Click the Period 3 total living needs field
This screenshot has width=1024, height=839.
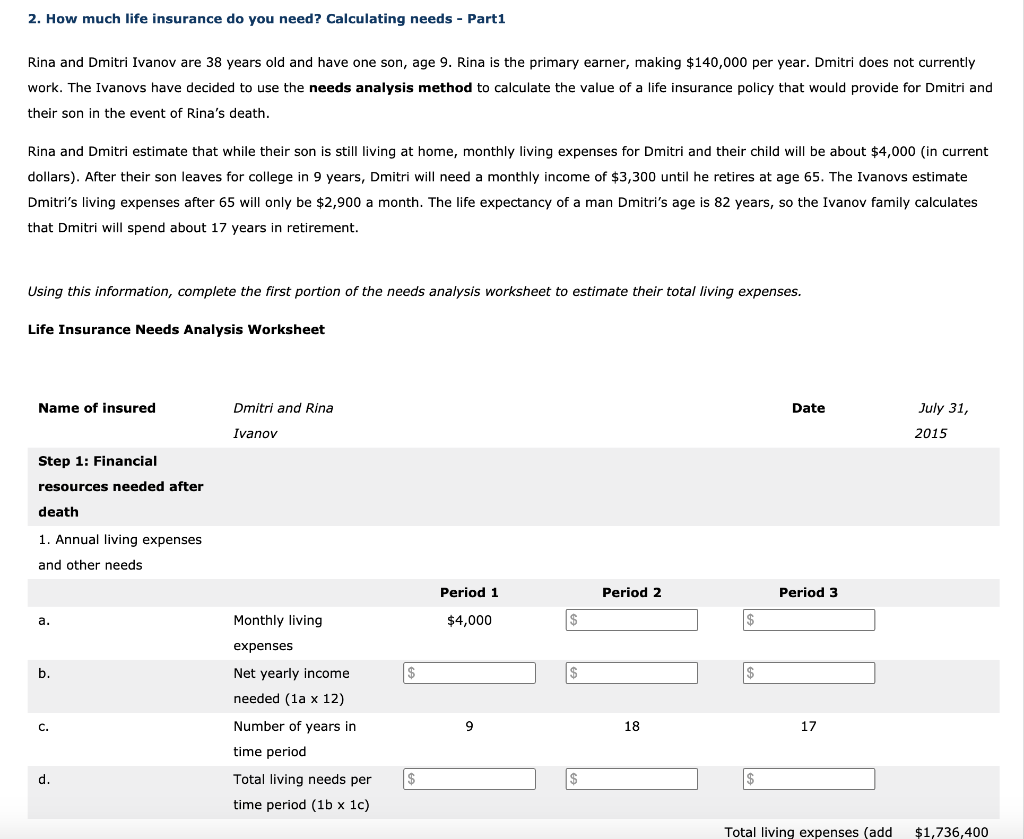pyautogui.click(x=809, y=778)
